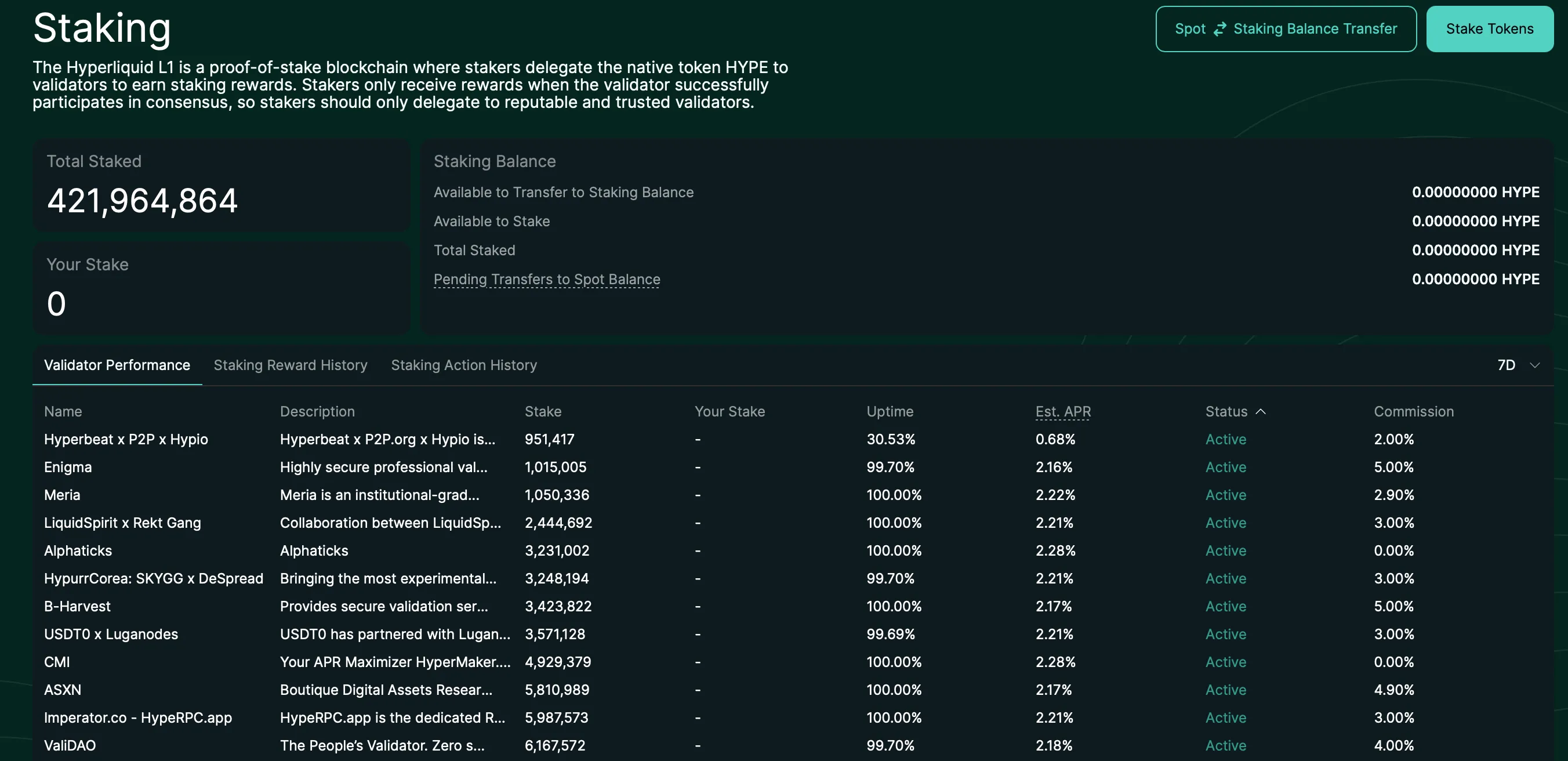The height and width of the screenshot is (761, 1568).
Task: Choose the B-Harvest validator
Action: click(x=77, y=606)
